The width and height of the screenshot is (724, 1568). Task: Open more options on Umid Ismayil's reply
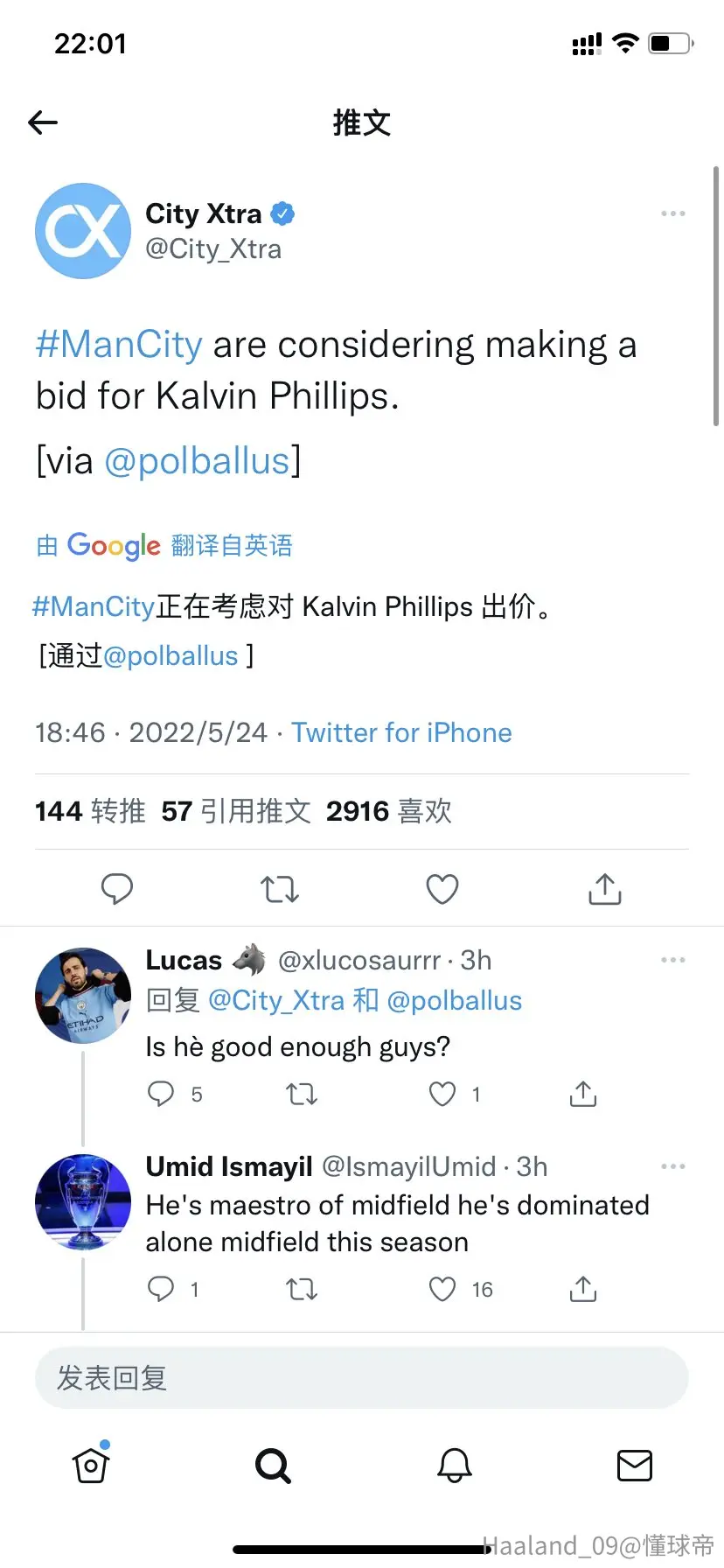(x=672, y=1166)
